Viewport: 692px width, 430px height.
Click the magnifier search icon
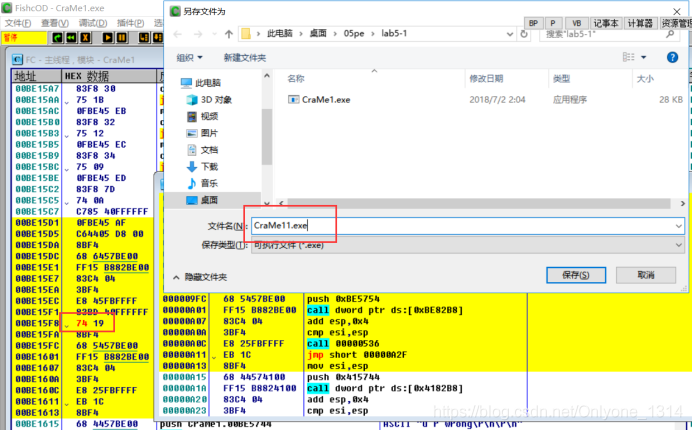point(670,34)
